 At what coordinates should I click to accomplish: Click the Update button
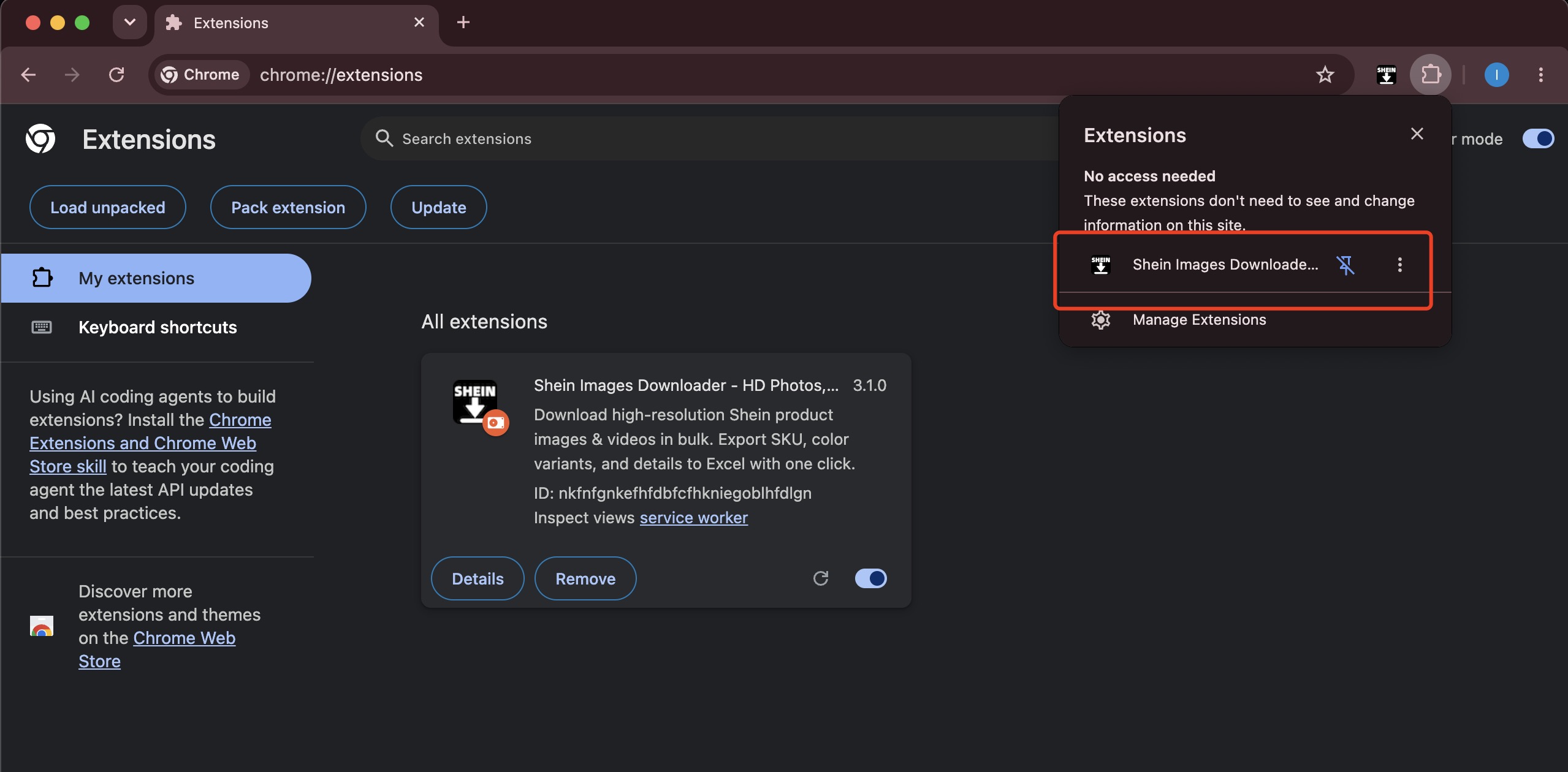point(439,207)
